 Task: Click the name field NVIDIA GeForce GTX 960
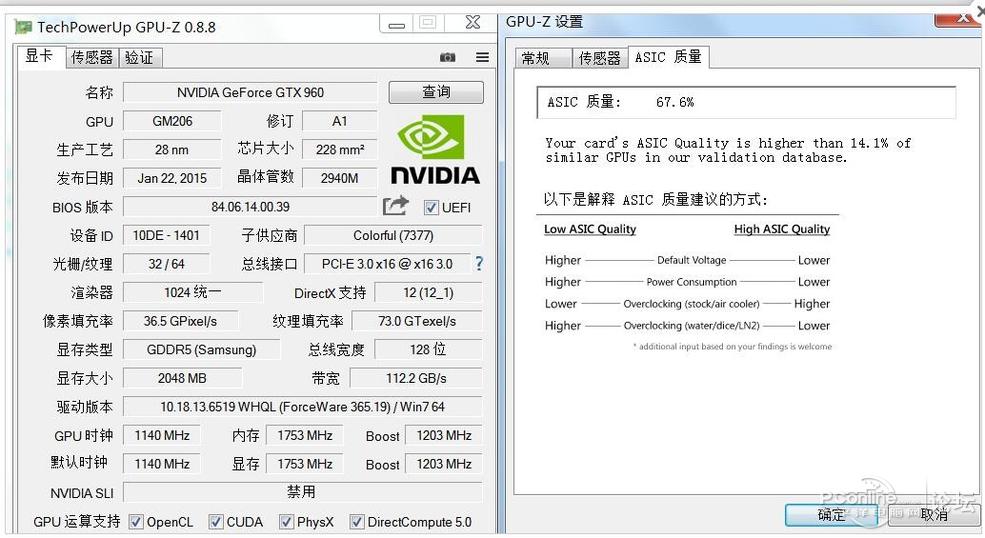pyautogui.click(x=250, y=92)
